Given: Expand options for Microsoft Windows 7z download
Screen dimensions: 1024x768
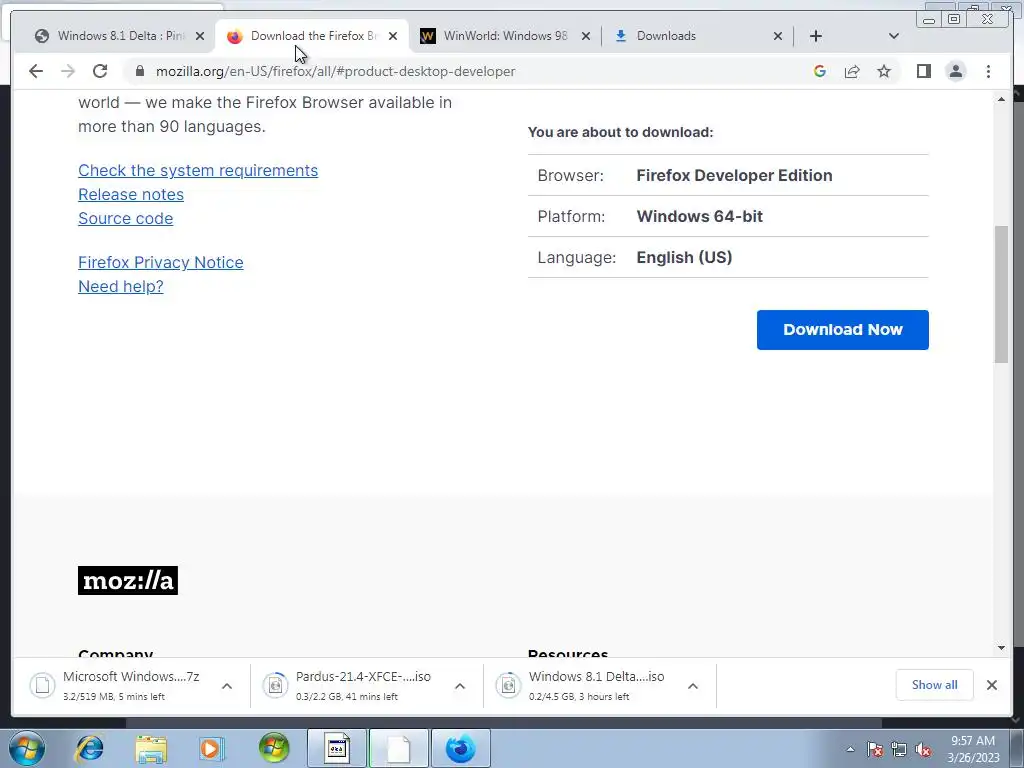Looking at the screenshot, I should tap(227, 686).
